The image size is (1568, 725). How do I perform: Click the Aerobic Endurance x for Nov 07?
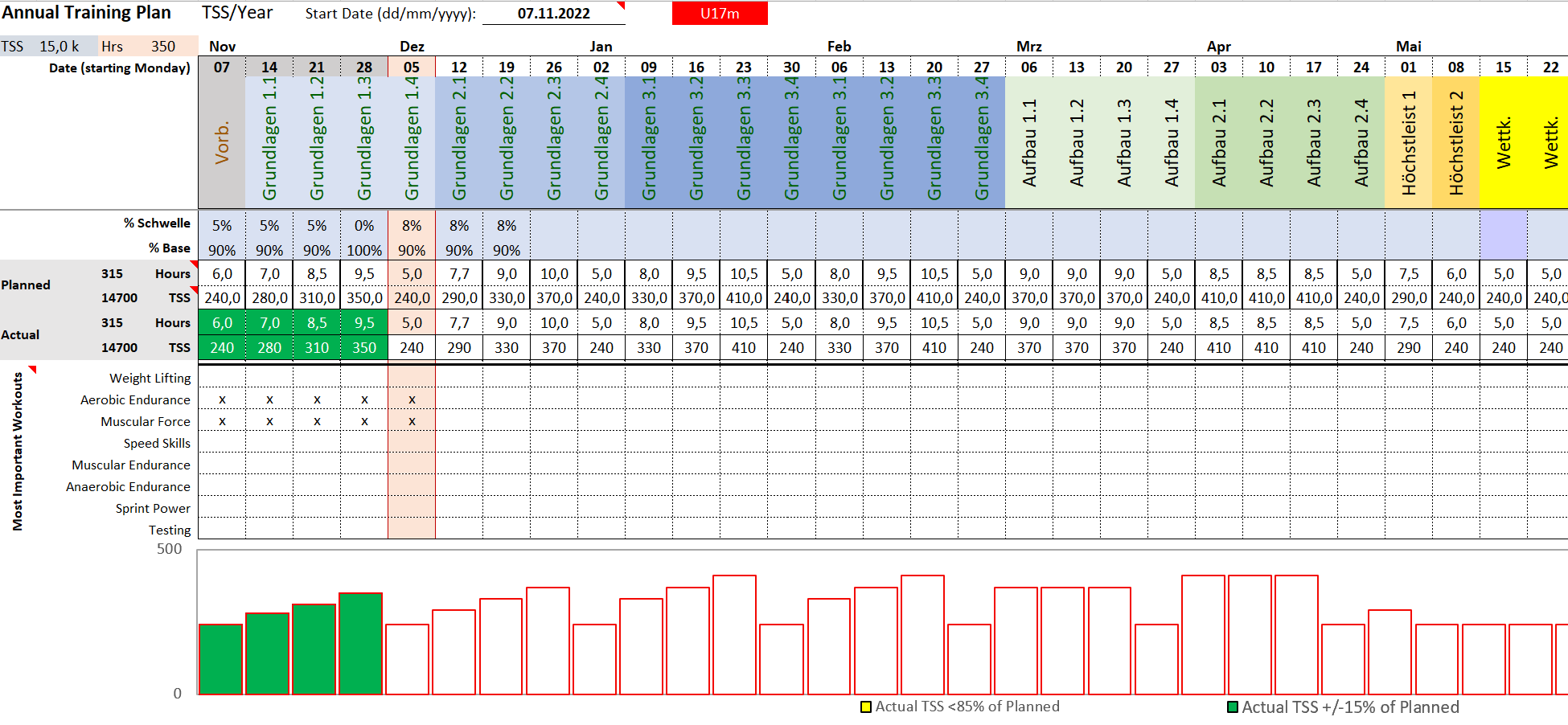coord(222,399)
